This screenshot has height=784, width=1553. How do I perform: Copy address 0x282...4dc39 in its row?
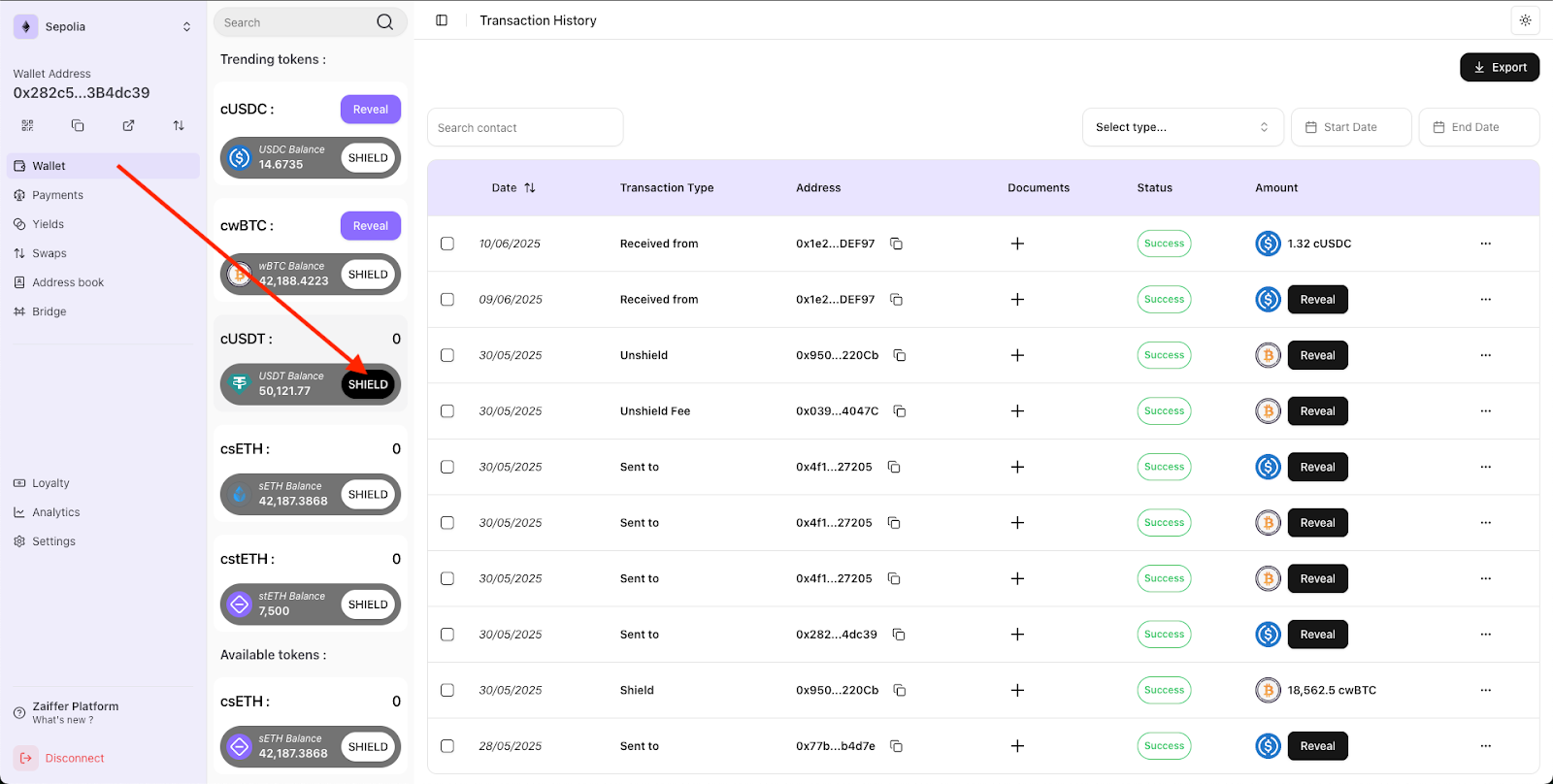point(899,635)
